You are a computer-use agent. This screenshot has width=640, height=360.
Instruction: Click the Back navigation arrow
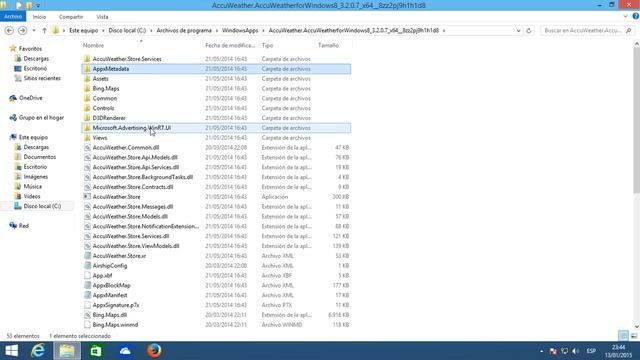(9, 31)
